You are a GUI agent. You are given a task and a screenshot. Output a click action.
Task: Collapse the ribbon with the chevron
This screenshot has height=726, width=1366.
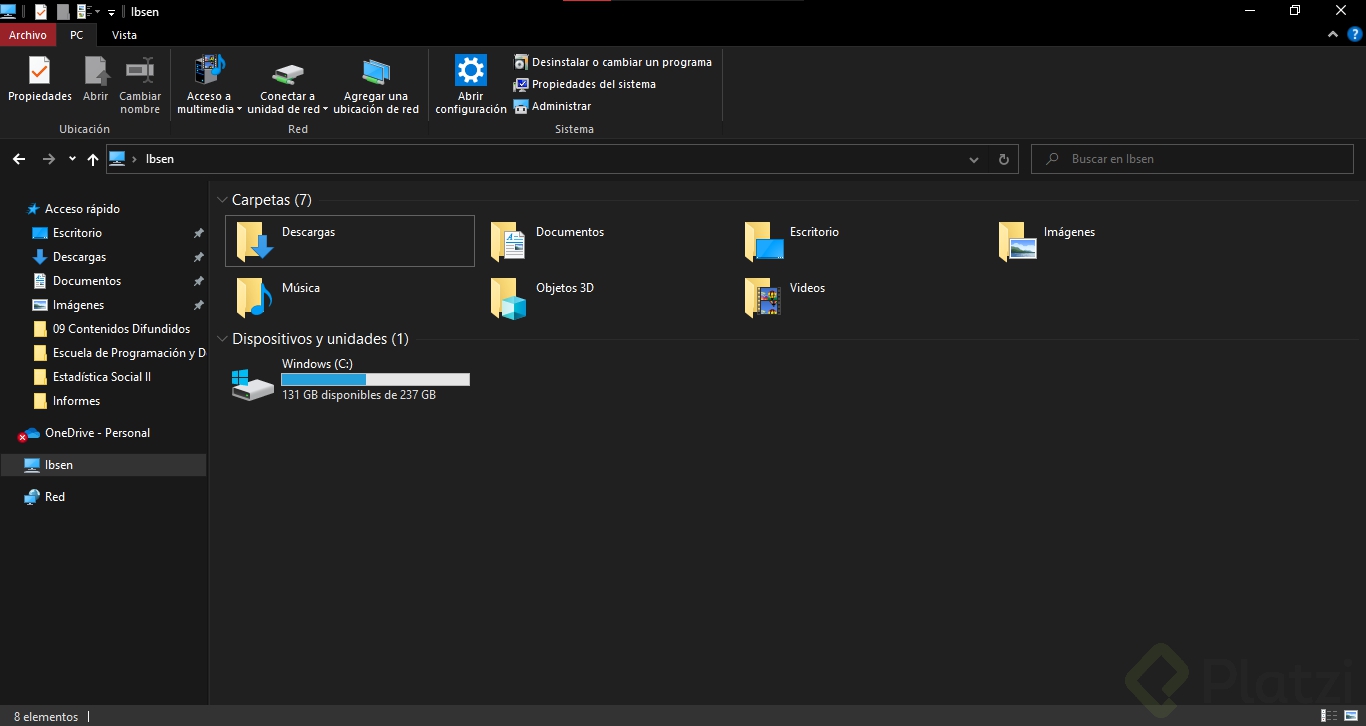tap(1333, 34)
